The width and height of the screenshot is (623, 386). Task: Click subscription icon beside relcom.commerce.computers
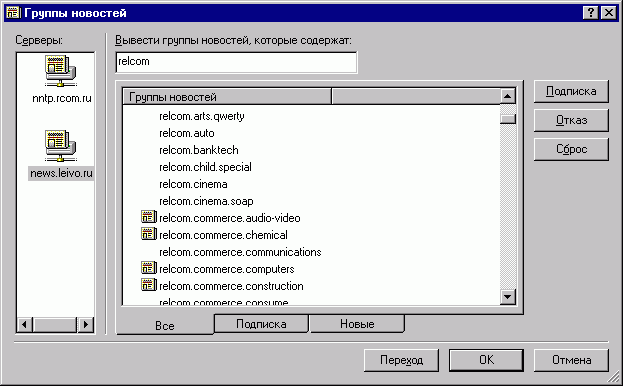149,268
